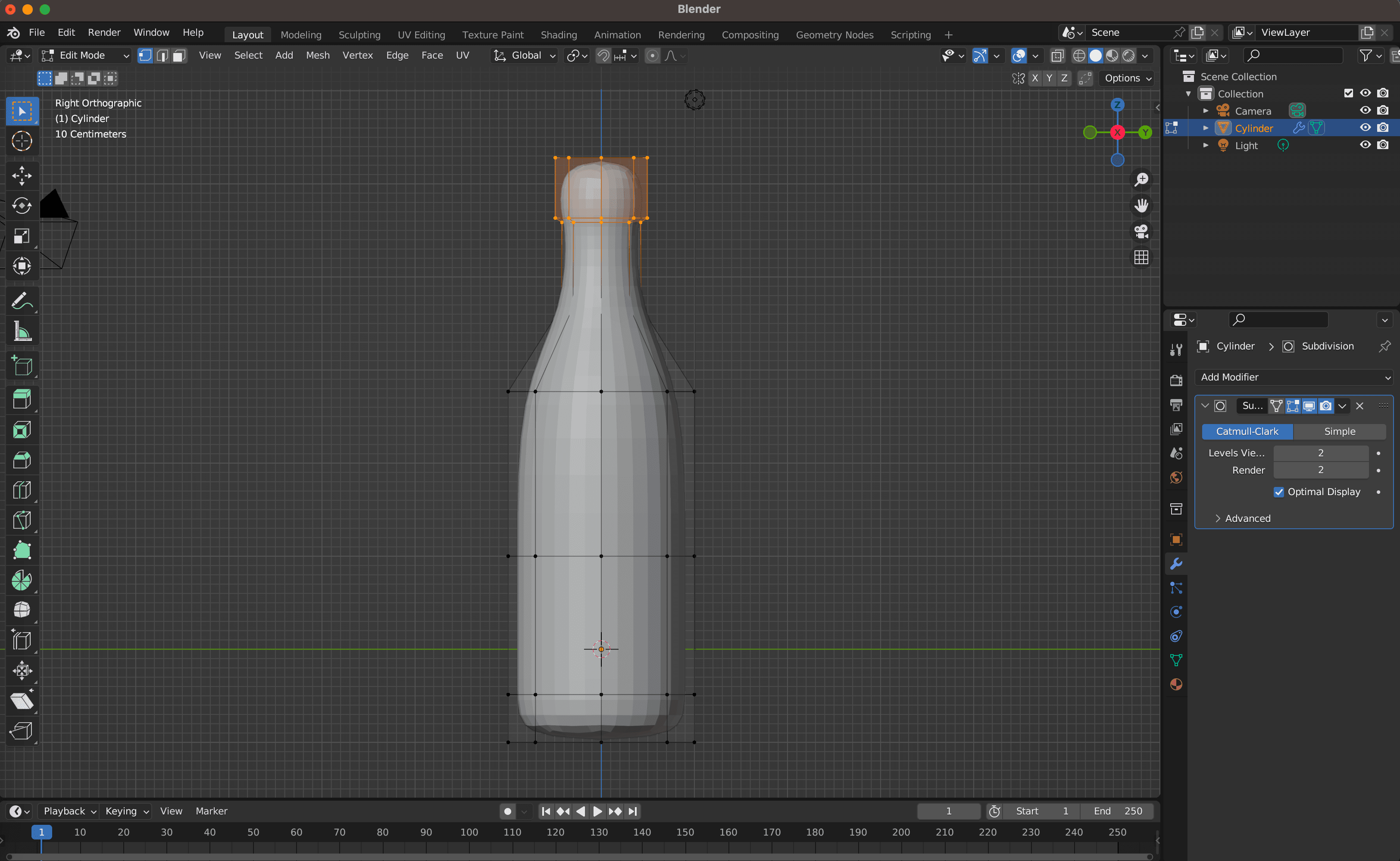Pick the Measure ruler tool
The height and width of the screenshot is (861, 1400).
22,330
